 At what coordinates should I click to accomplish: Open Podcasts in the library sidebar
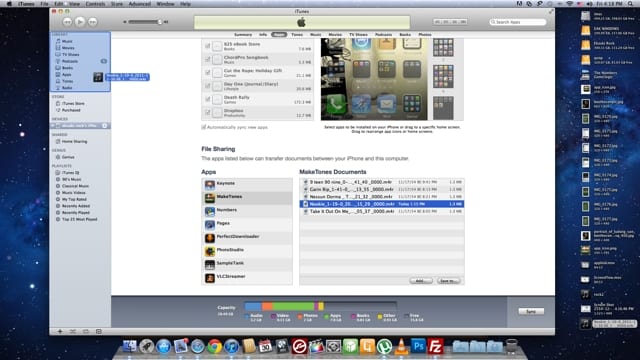tap(70, 61)
